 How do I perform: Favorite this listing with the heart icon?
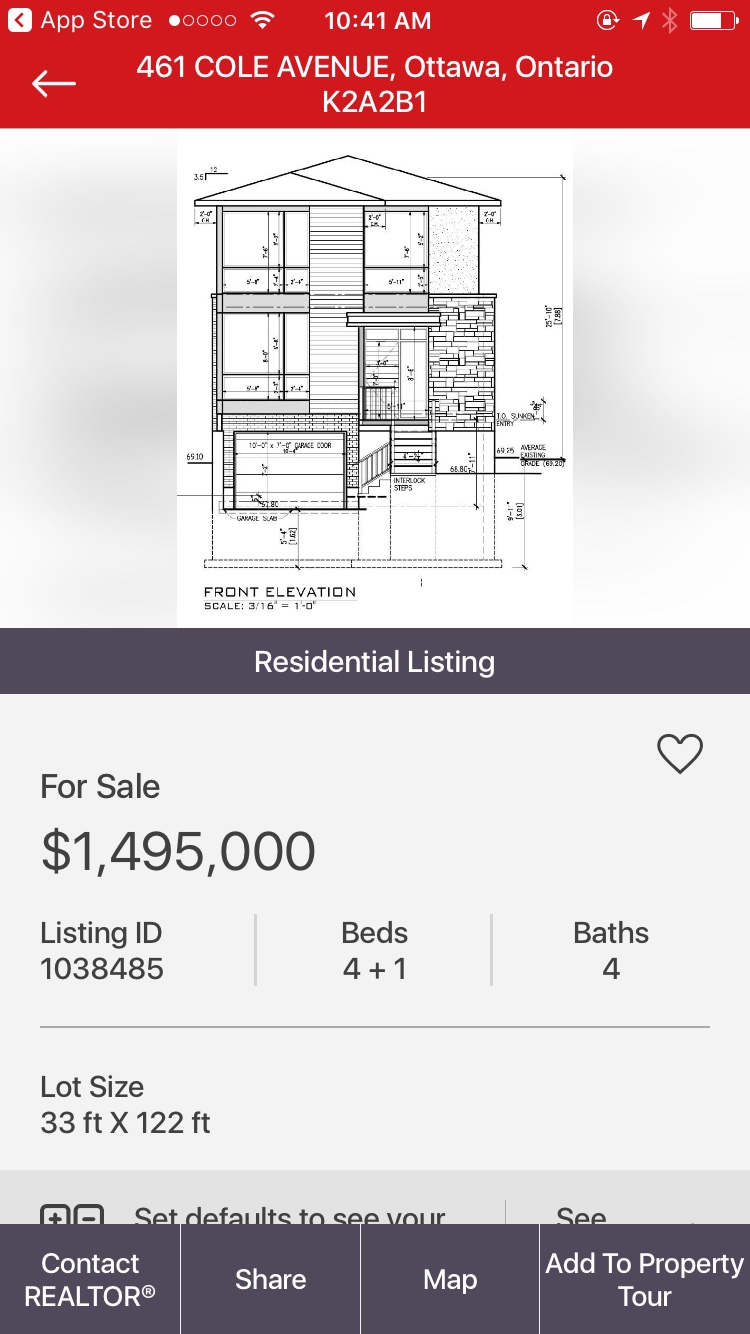coord(680,754)
